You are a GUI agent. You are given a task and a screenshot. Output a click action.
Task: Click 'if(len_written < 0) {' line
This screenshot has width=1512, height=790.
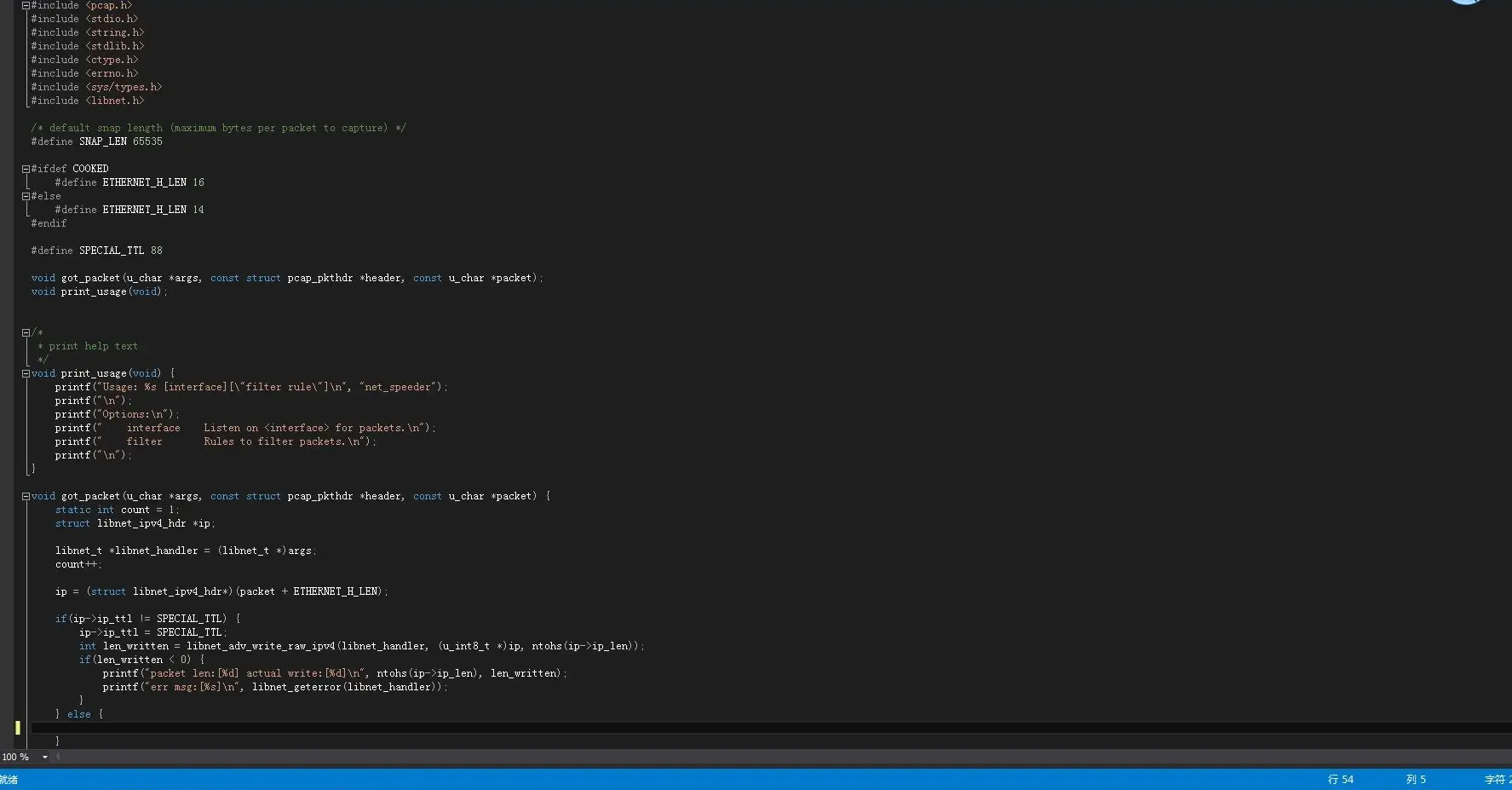coord(142,660)
